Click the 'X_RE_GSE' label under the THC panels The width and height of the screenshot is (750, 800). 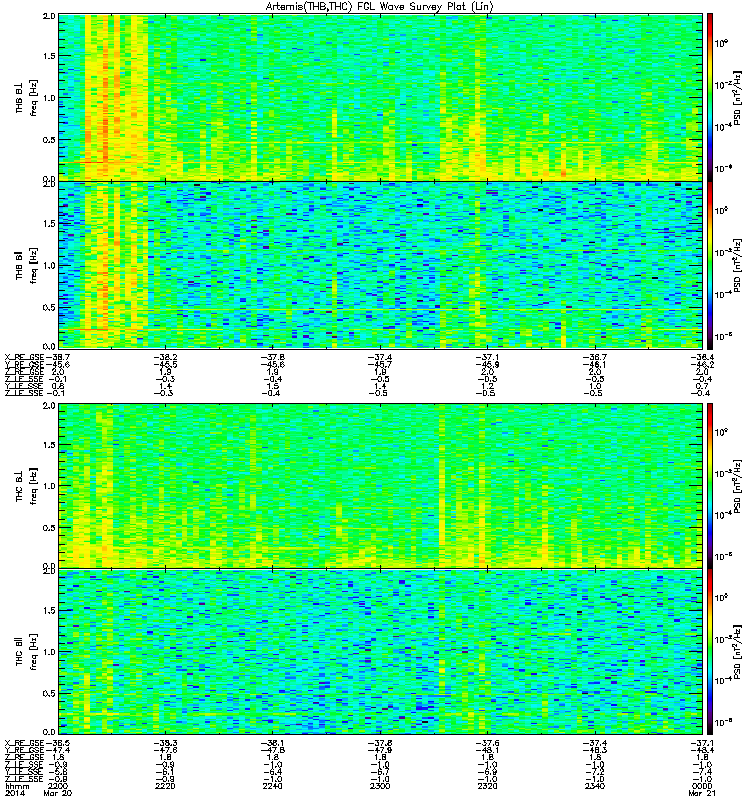(24, 743)
